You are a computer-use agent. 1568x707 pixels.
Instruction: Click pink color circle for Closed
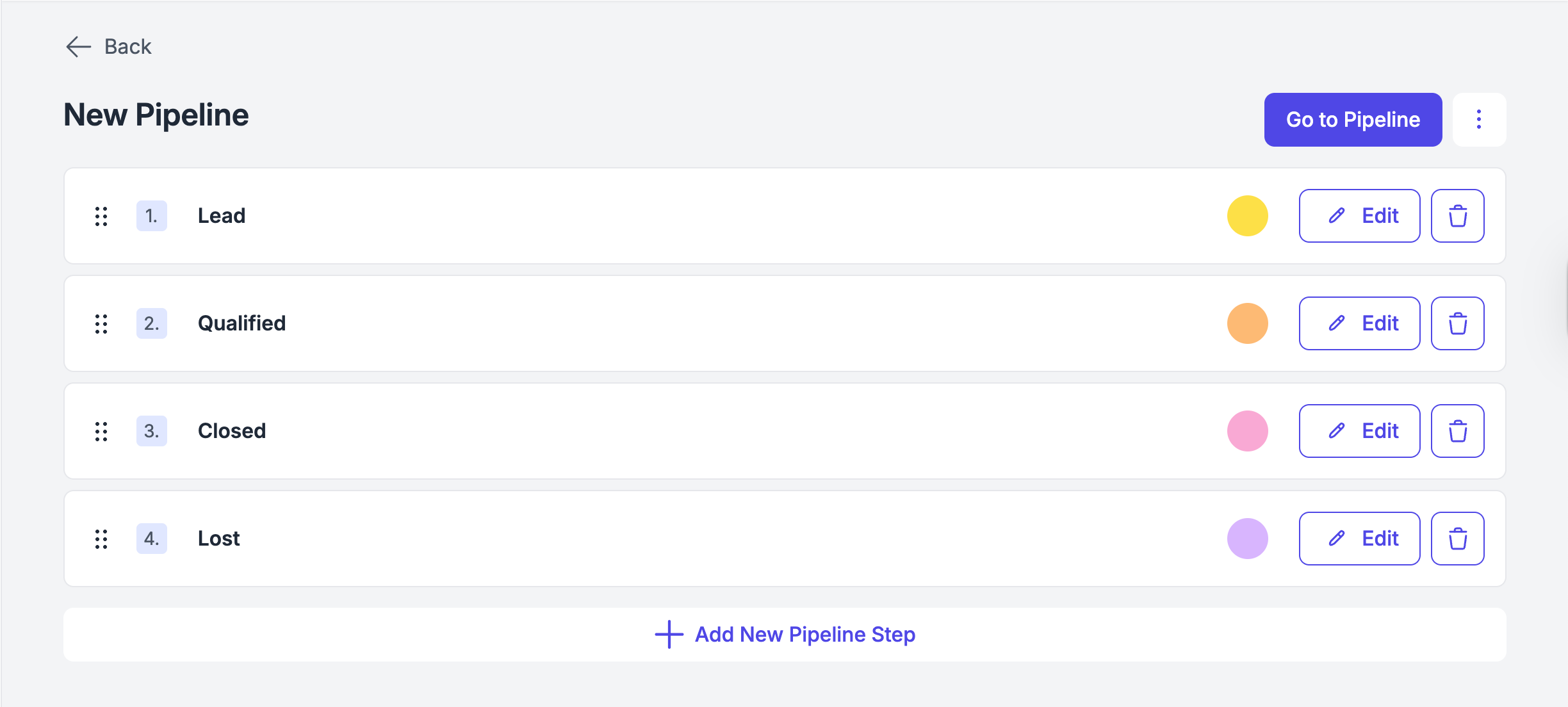click(1247, 431)
